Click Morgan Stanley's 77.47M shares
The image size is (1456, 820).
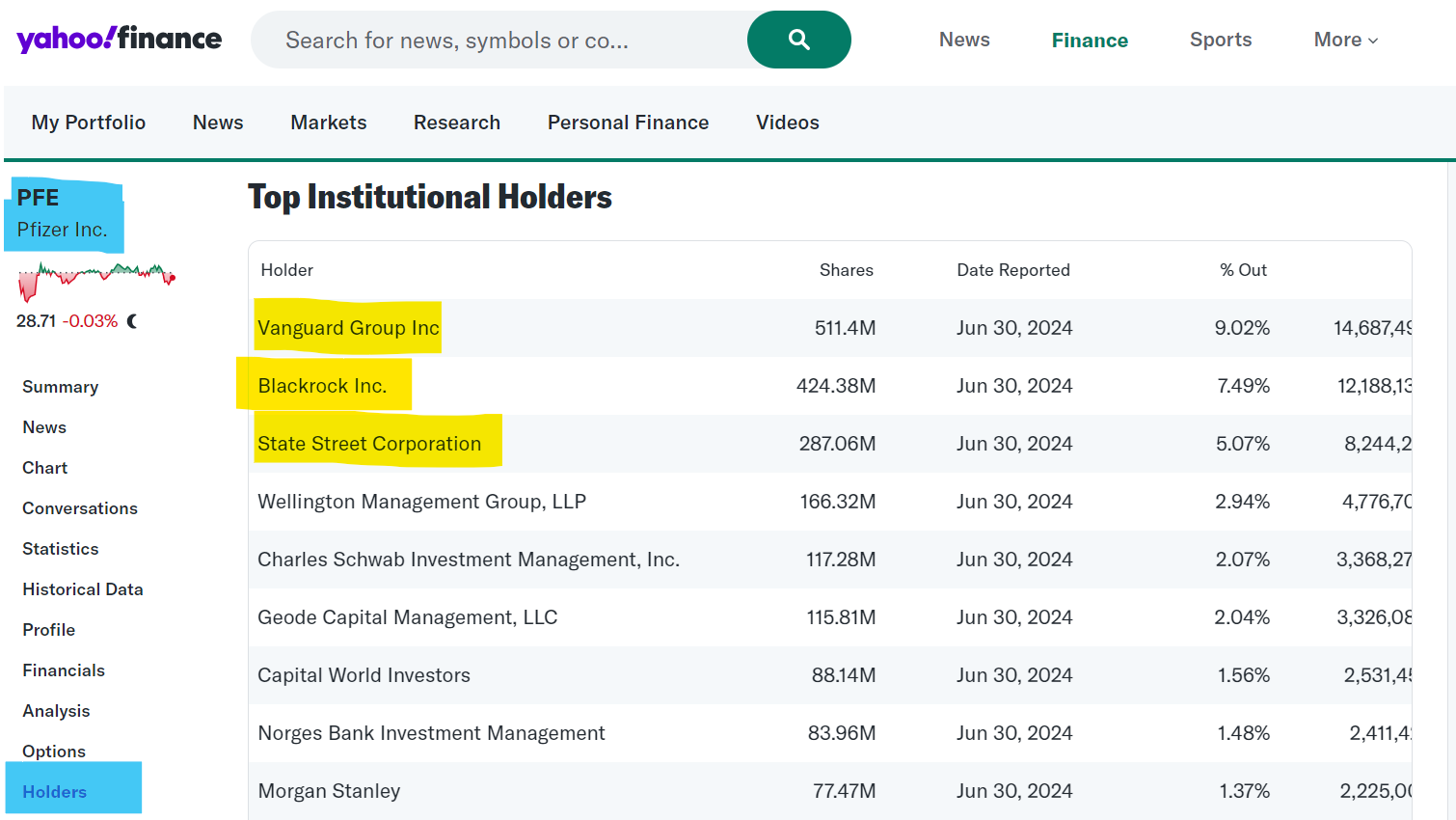(x=844, y=791)
